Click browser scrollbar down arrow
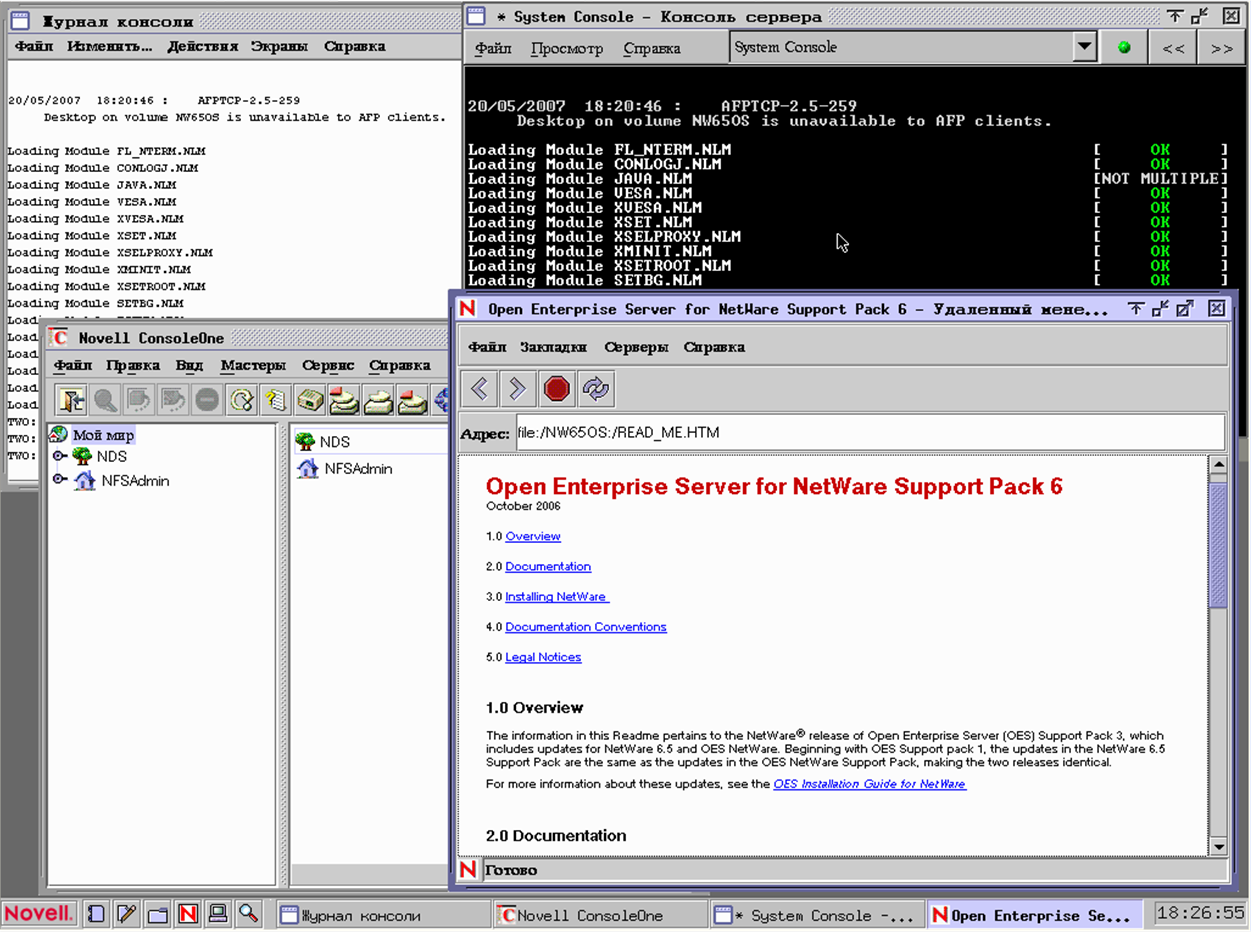 (x=1218, y=846)
